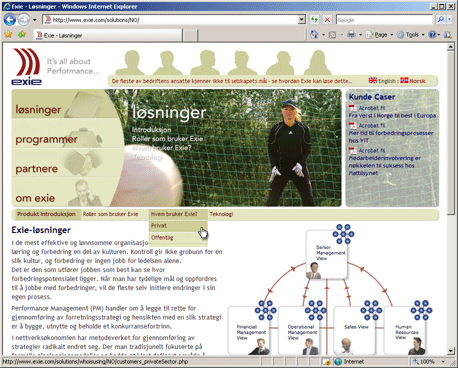Open PDF icon for Fra verst i Norge
The image size is (458, 368).
pyautogui.click(x=353, y=108)
